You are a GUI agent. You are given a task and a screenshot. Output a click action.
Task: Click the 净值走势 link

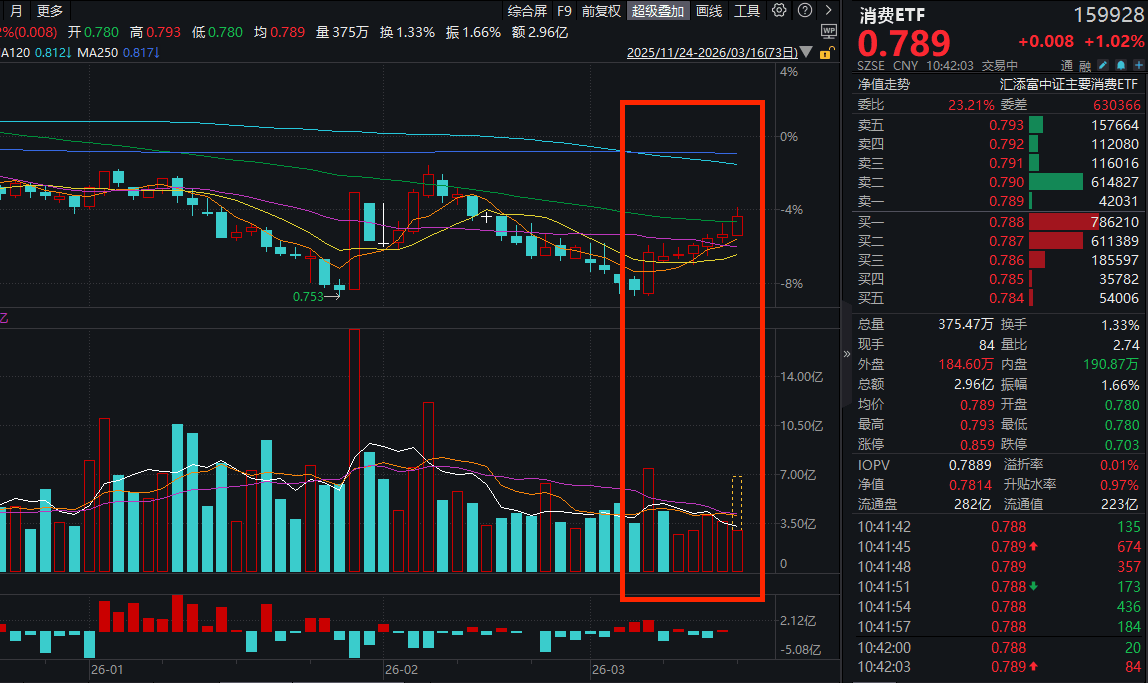(884, 85)
